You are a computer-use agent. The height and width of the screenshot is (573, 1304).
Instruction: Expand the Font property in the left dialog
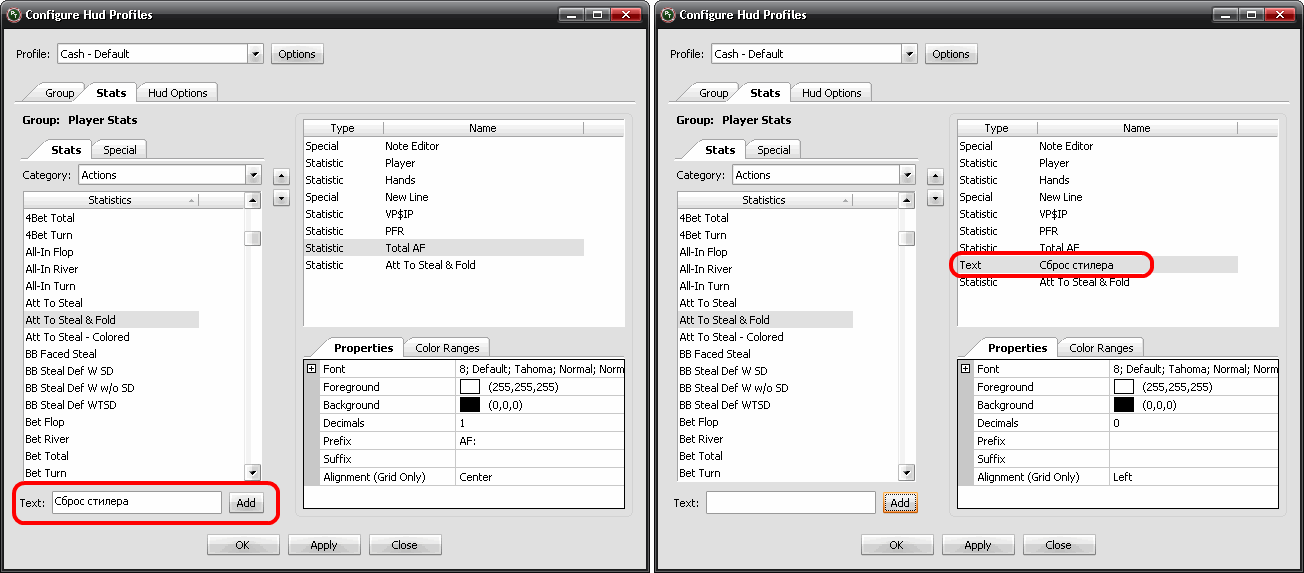(x=311, y=369)
